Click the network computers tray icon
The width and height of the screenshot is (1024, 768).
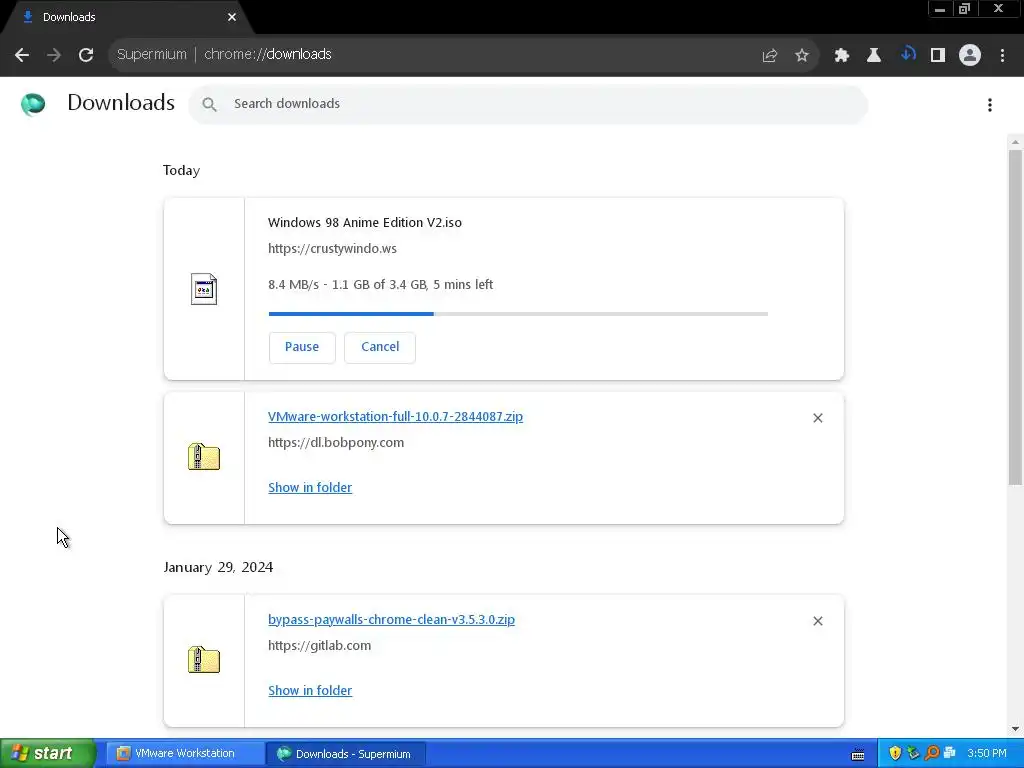pyautogui.click(x=950, y=754)
